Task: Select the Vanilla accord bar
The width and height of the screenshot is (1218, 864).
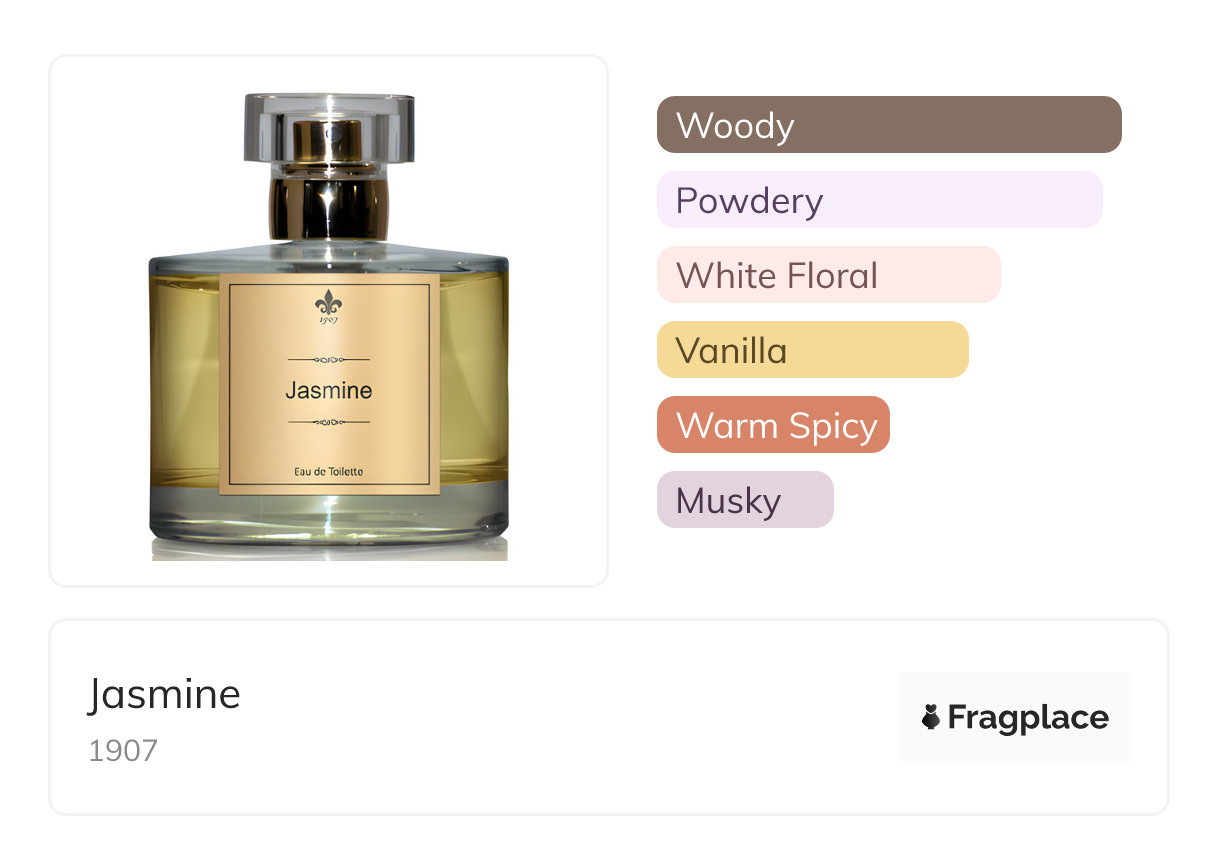Action: tap(813, 350)
